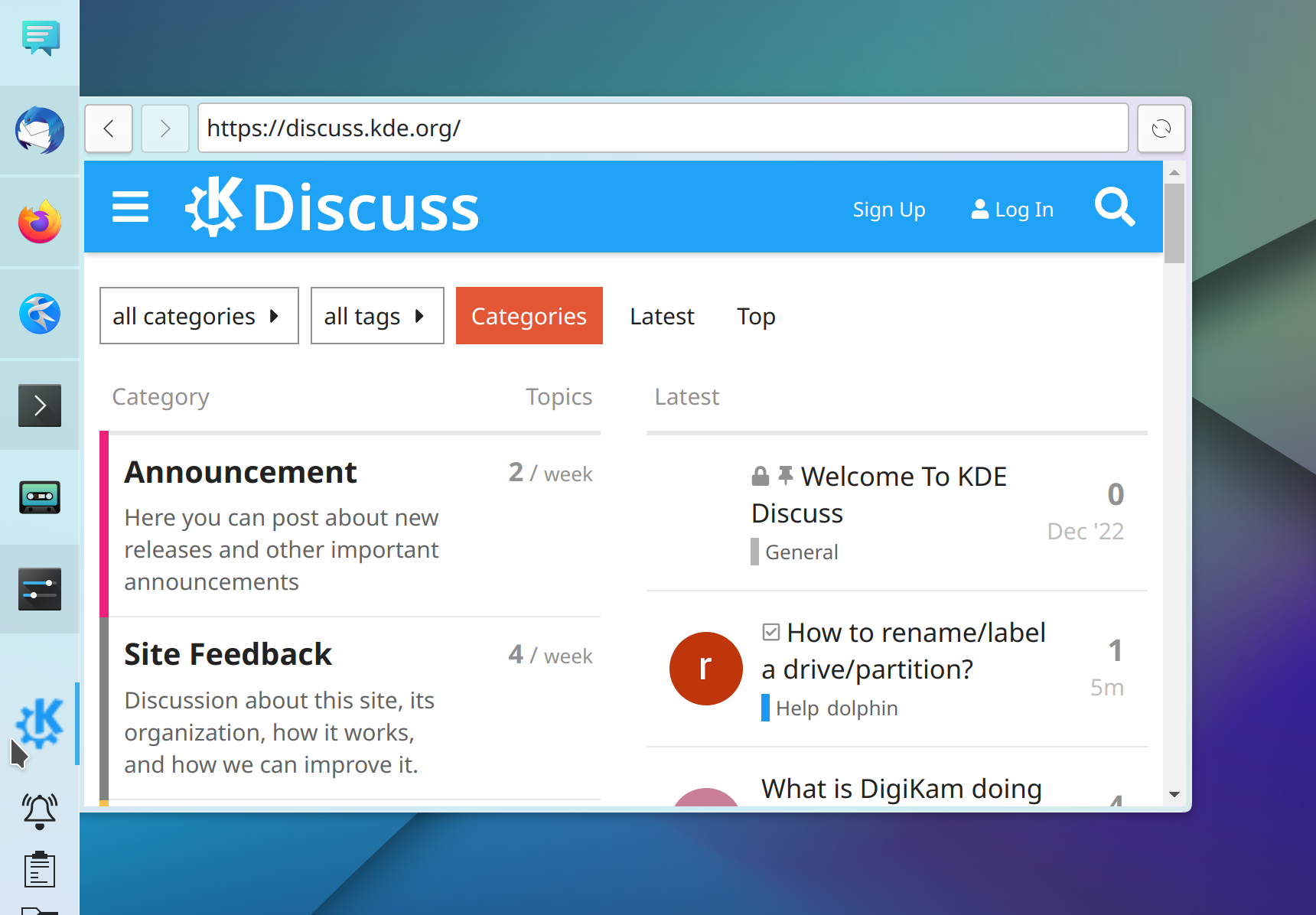Click the Latest column header

[x=687, y=396]
